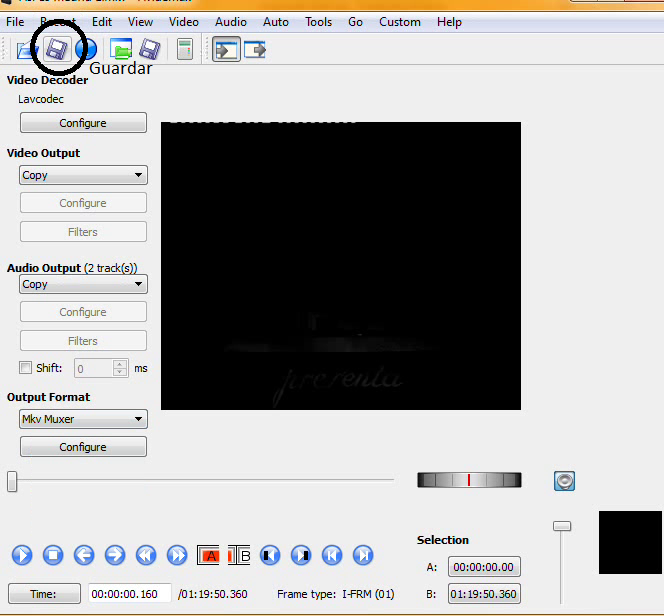Screen dimensions: 664x616
Task: Click the small black thumbnail preview
Action: [x=630, y=542]
